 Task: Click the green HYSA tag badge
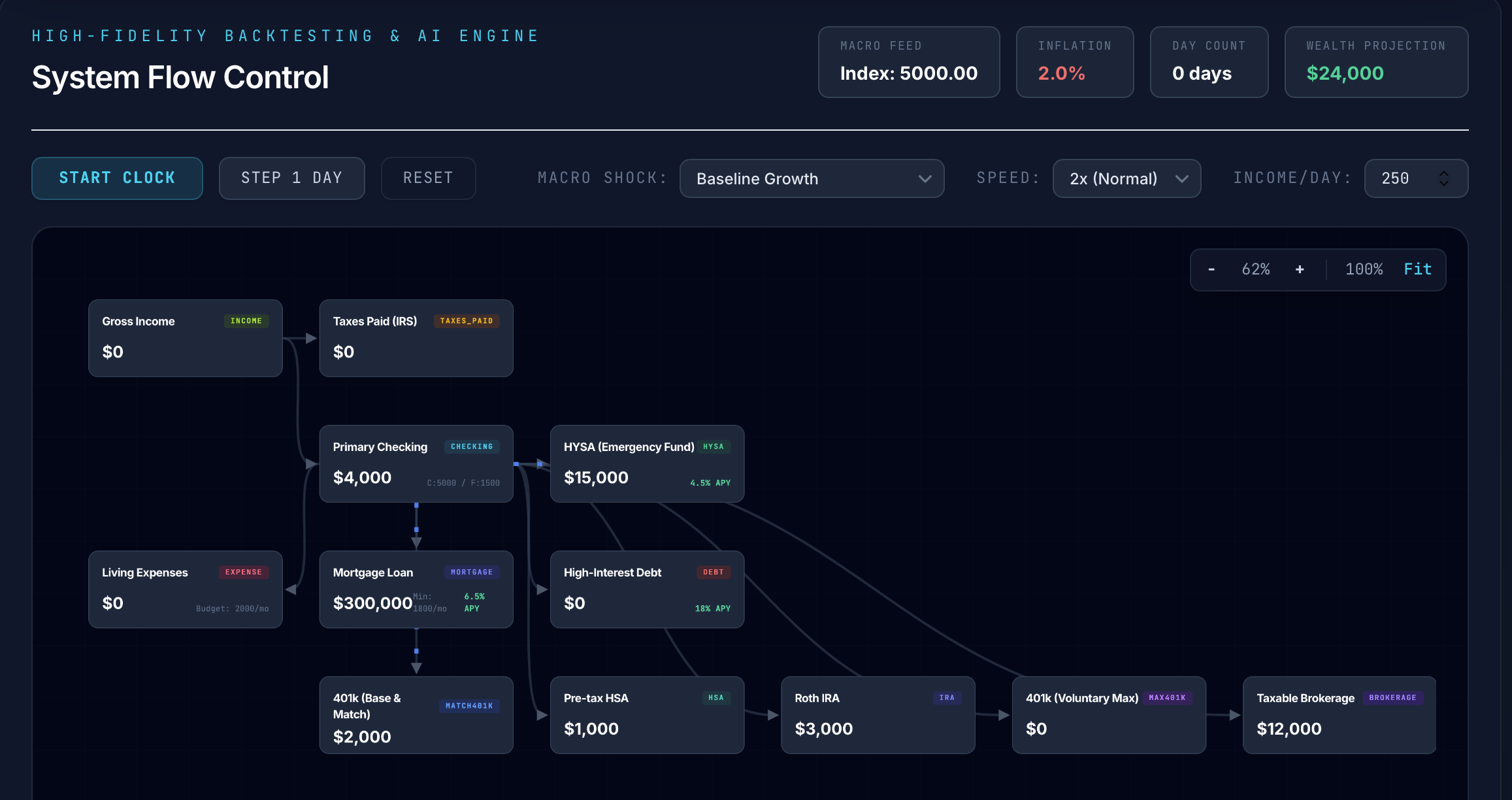pyautogui.click(x=714, y=446)
